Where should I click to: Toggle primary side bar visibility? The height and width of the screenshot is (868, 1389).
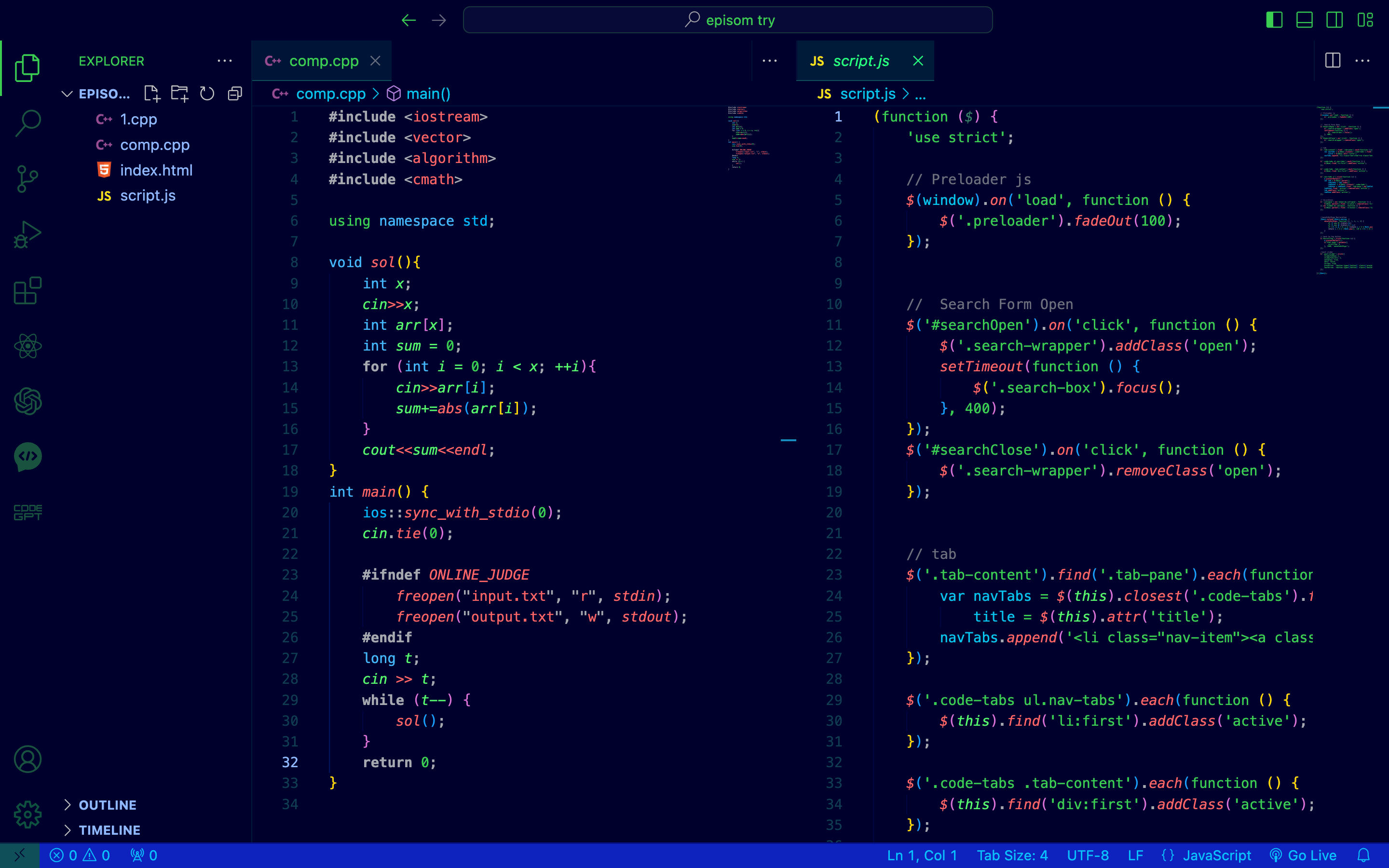(x=1274, y=20)
